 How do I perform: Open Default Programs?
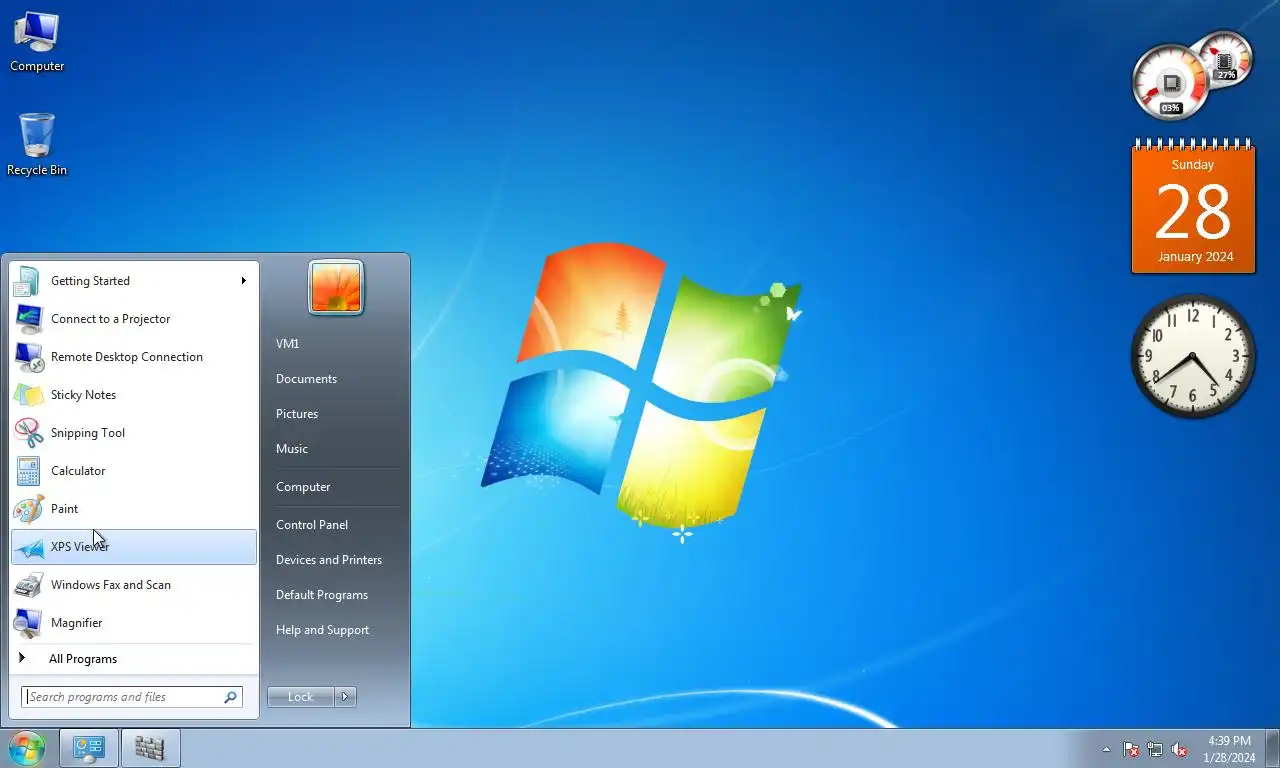click(x=322, y=595)
